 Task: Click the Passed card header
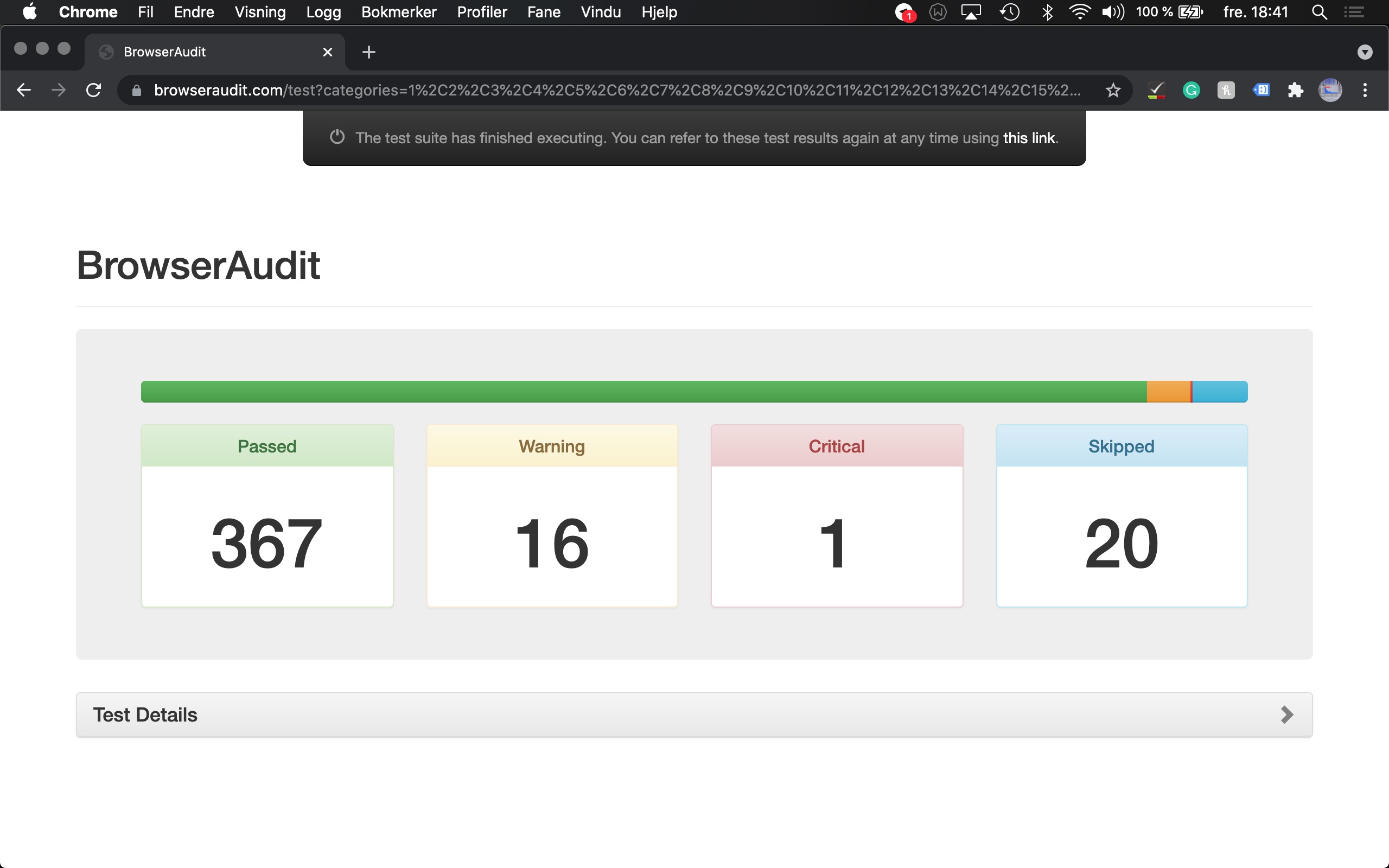pyautogui.click(x=267, y=446)
